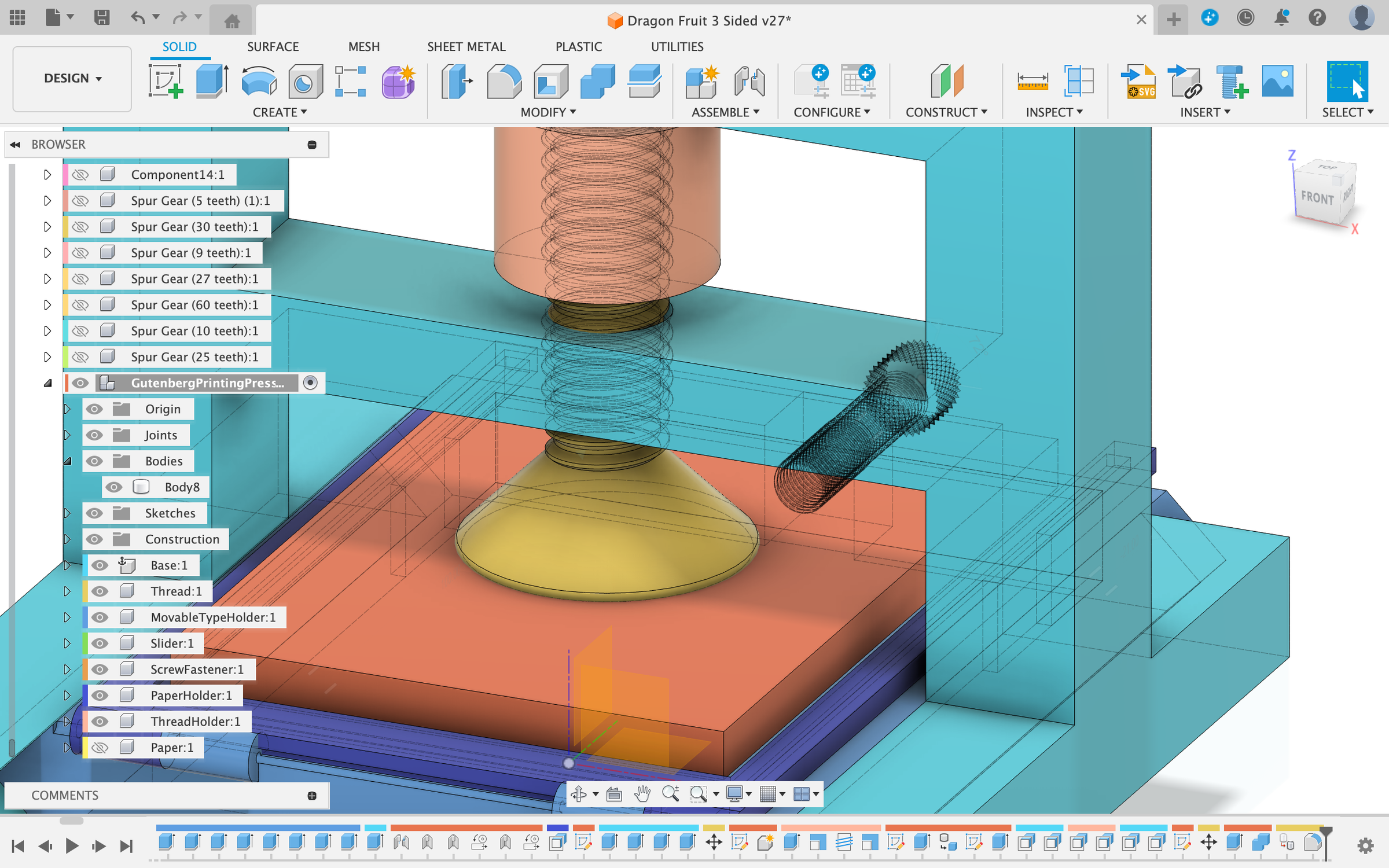Viewport: 1389px width, 868px height.
Task: Click the Save icon
Action: pyautogui.click(x=102, y=19)
